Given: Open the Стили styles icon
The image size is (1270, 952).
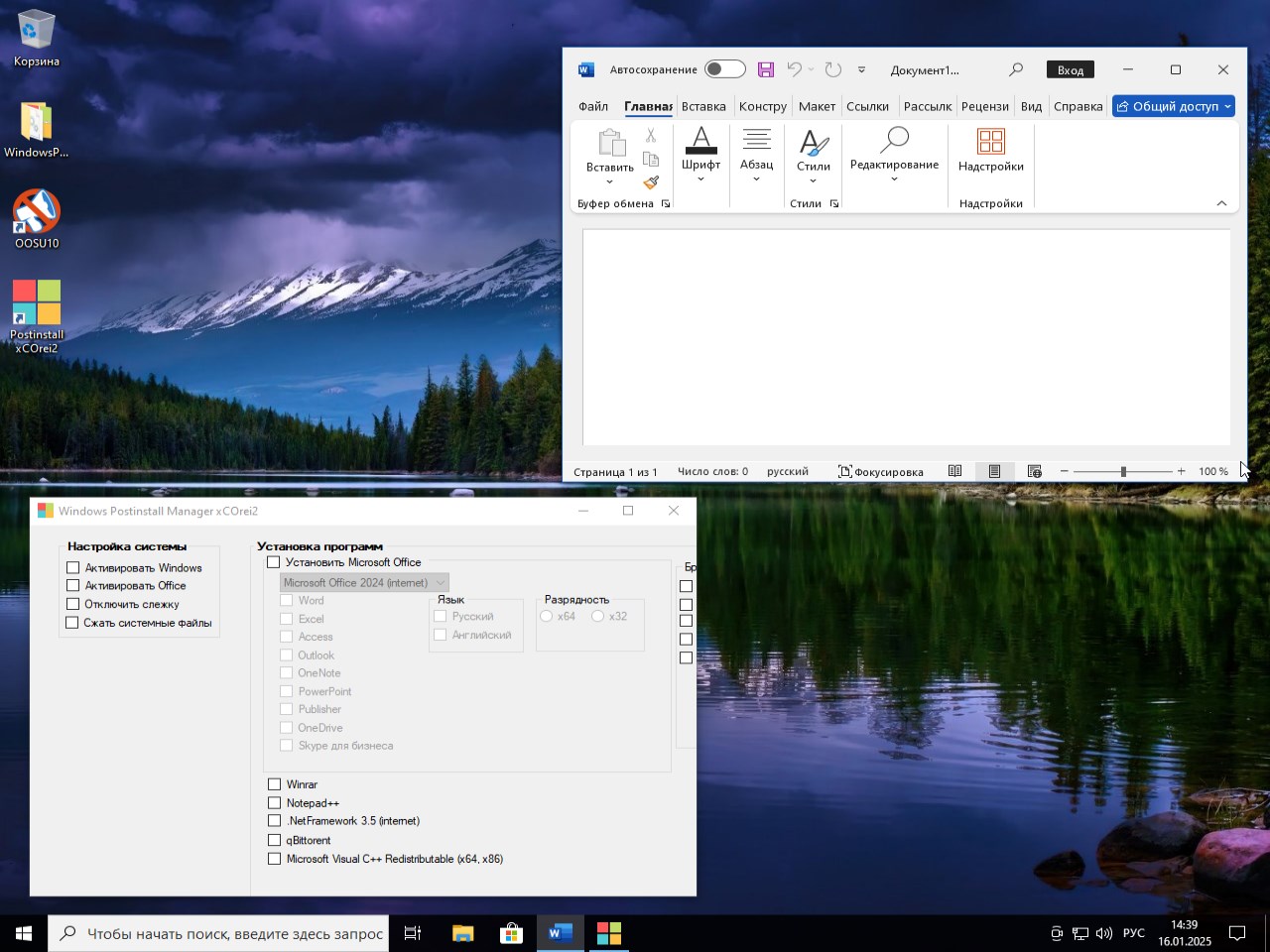Looking at the screenshot, I should 814,143.
